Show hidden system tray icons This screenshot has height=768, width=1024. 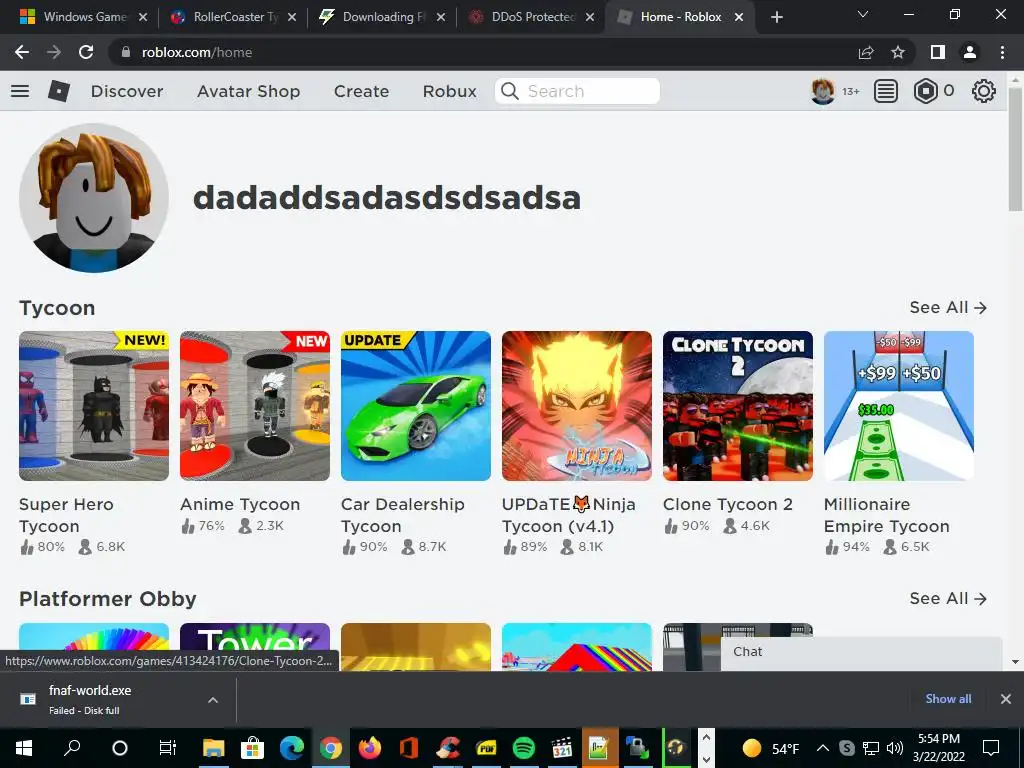click(x=823, y=748)
